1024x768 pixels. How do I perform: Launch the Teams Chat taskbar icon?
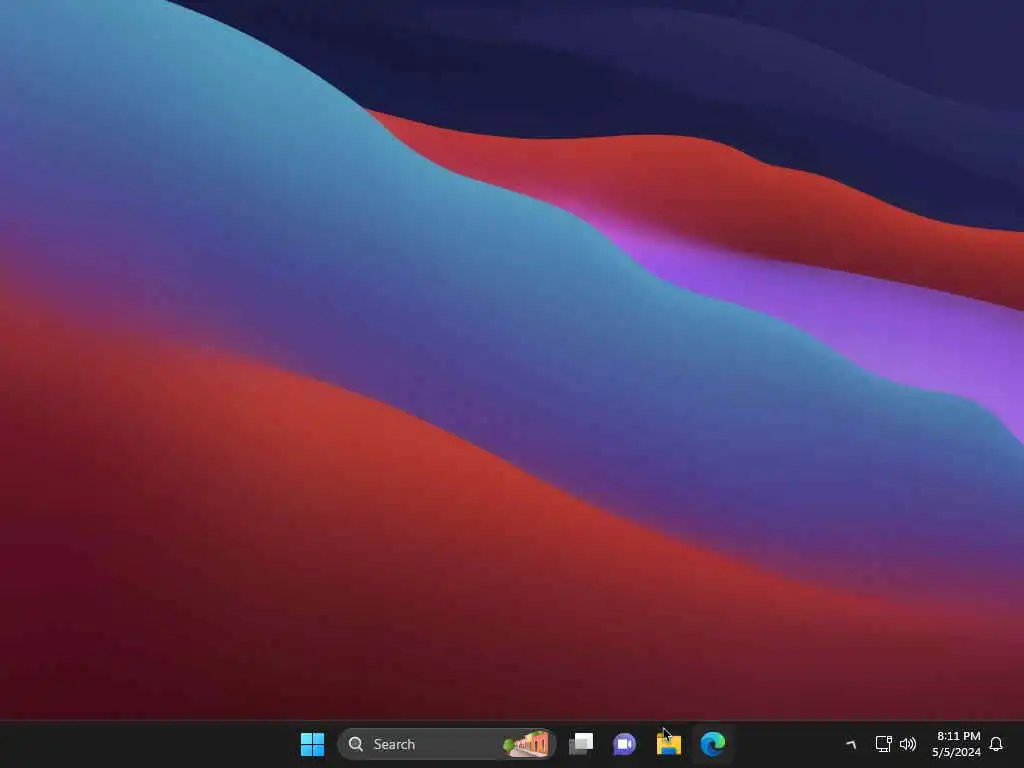[x=624, y=744]
